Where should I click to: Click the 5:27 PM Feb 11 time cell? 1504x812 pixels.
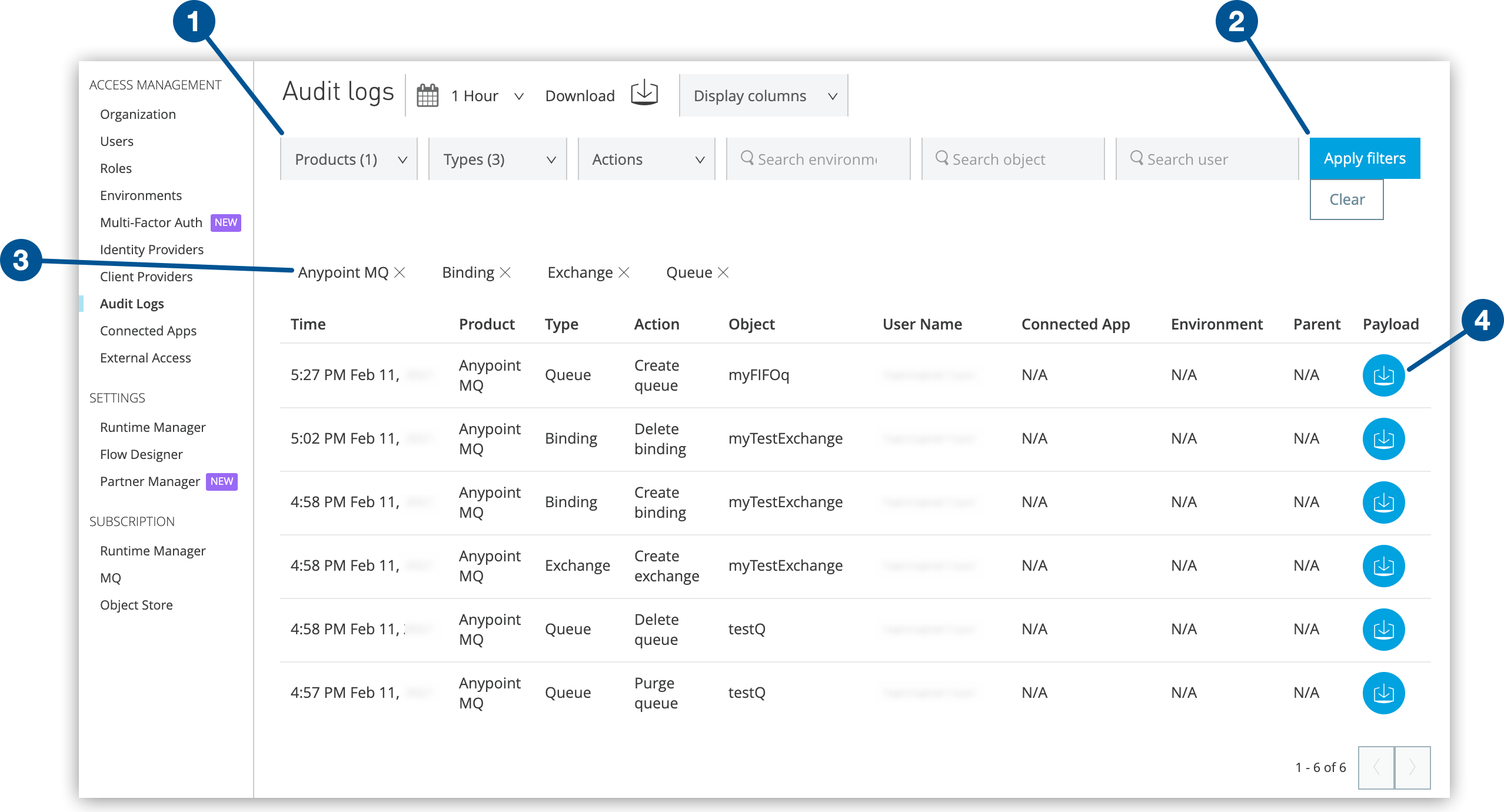pos(345,375)
